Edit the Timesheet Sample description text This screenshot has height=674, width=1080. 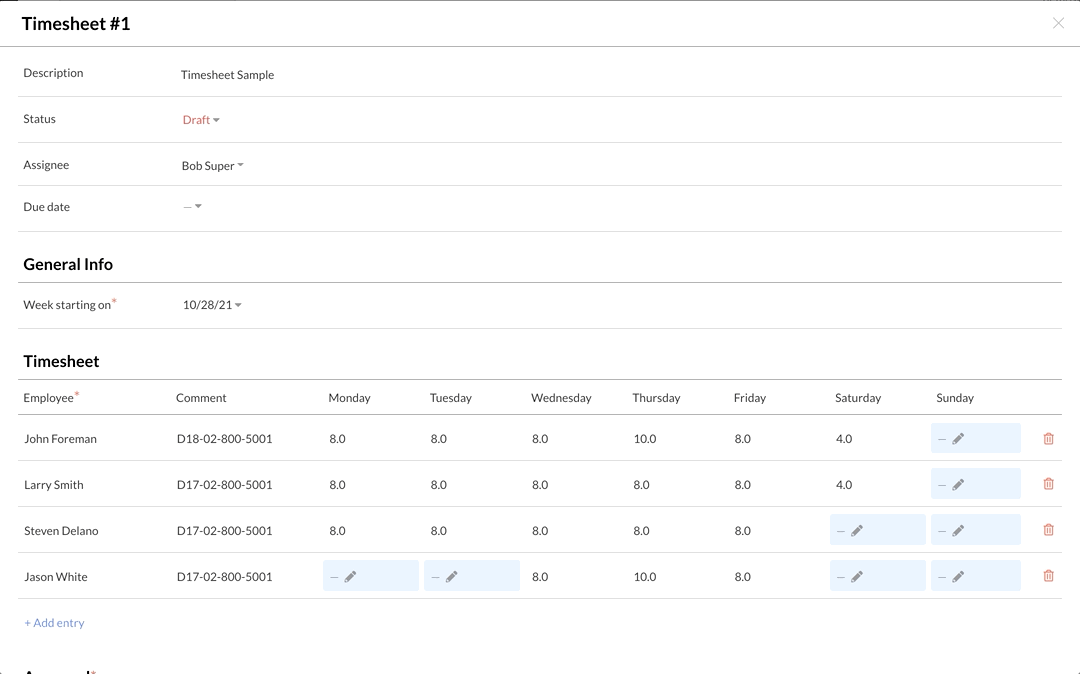(227, 75)
